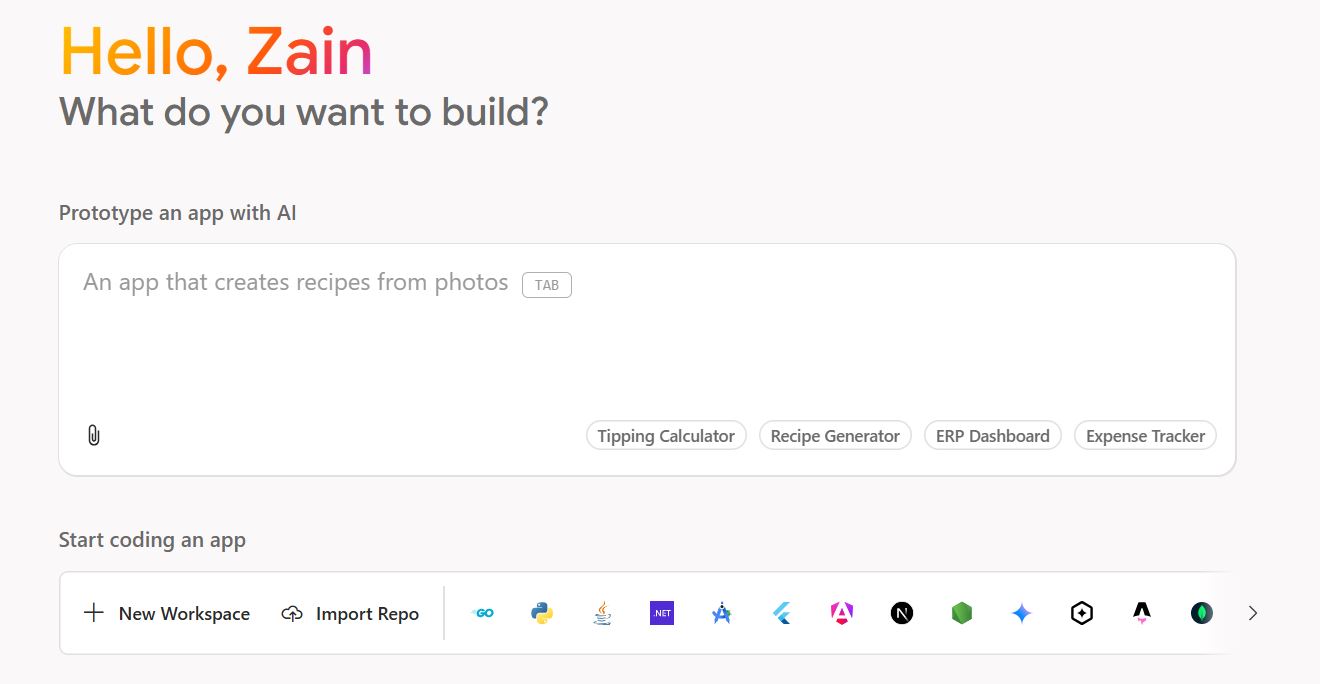Create a New Workspace
Screen dimensions: 1320x684
point(167,613)
